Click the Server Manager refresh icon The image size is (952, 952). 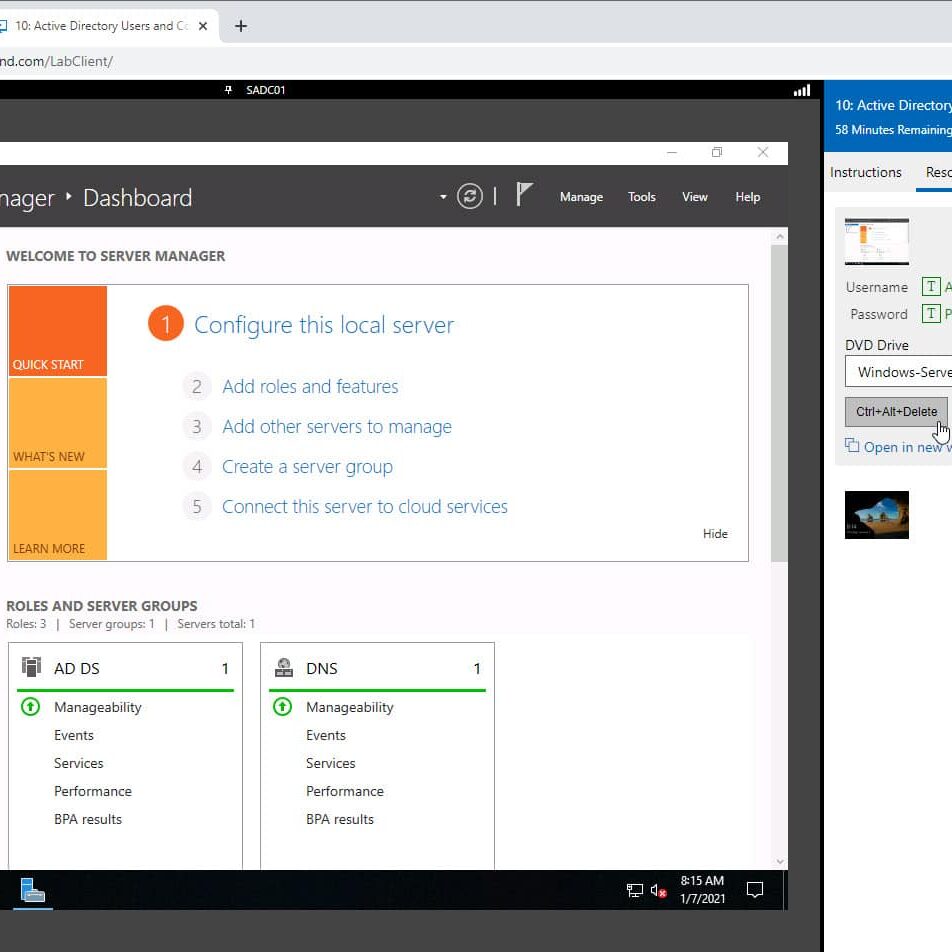click(x=470, y=197)
